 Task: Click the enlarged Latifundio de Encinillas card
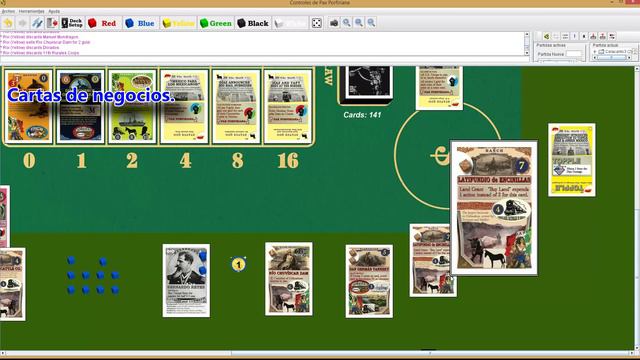pyautogui.click(x=493, y=208)
